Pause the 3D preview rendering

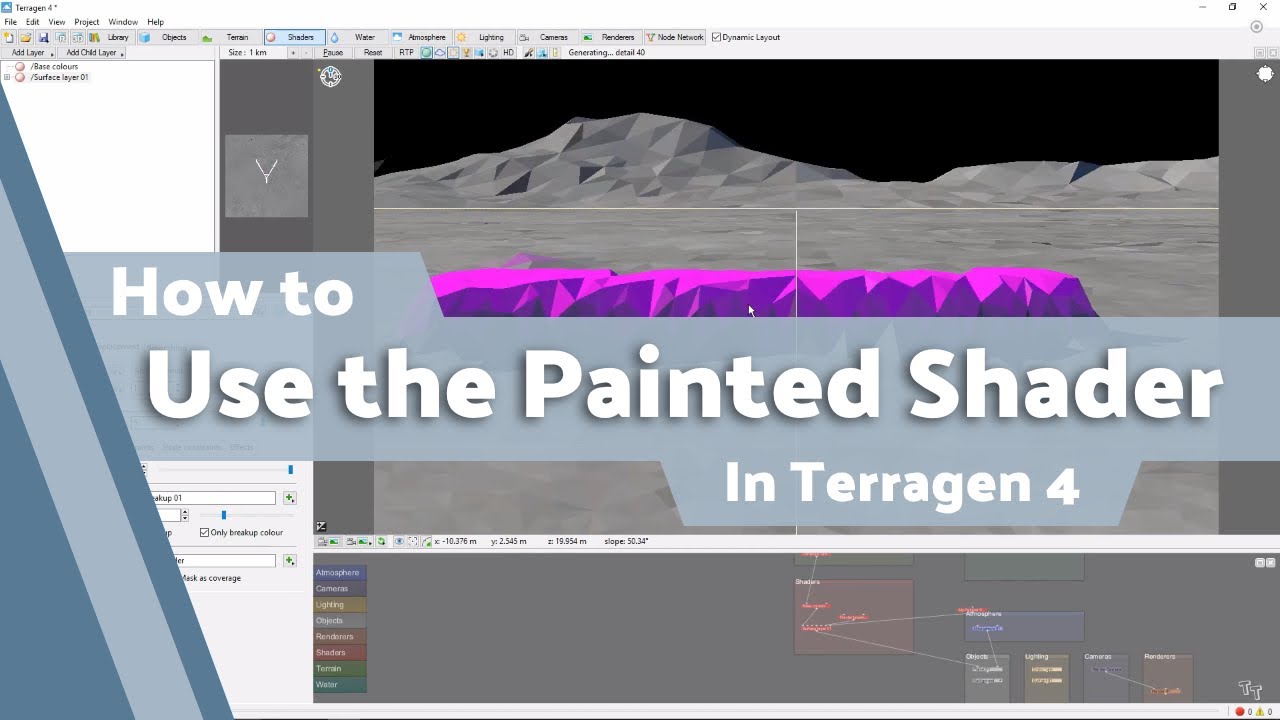pos(333,52)
